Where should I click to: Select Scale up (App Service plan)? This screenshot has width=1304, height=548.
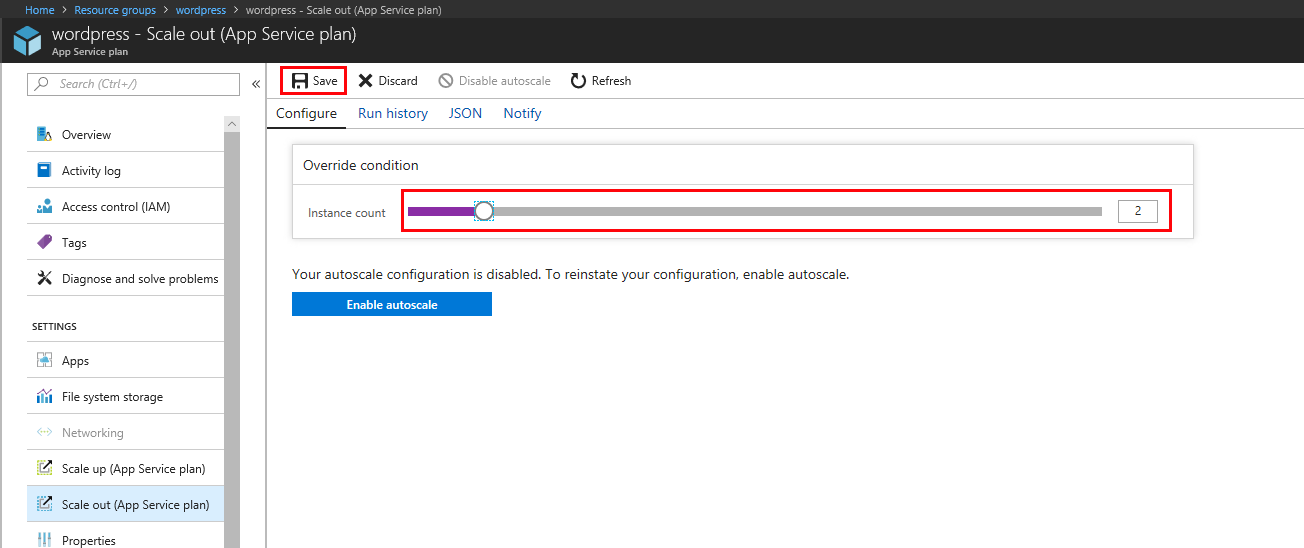(126, 468)
